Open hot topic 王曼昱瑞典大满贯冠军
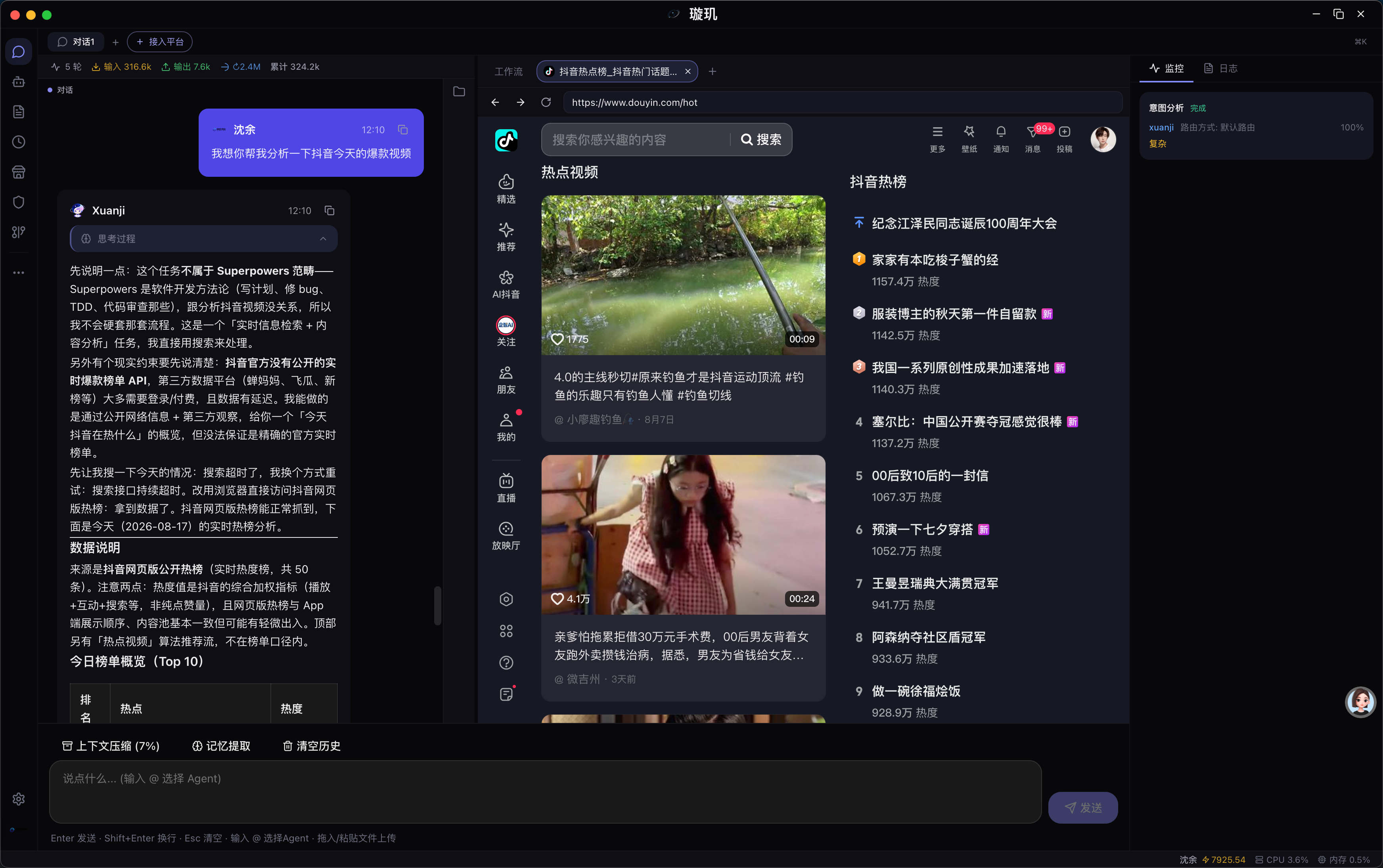Image resolution: width=1383 pixels, height=868 pixels. click(x=935, y=583)
